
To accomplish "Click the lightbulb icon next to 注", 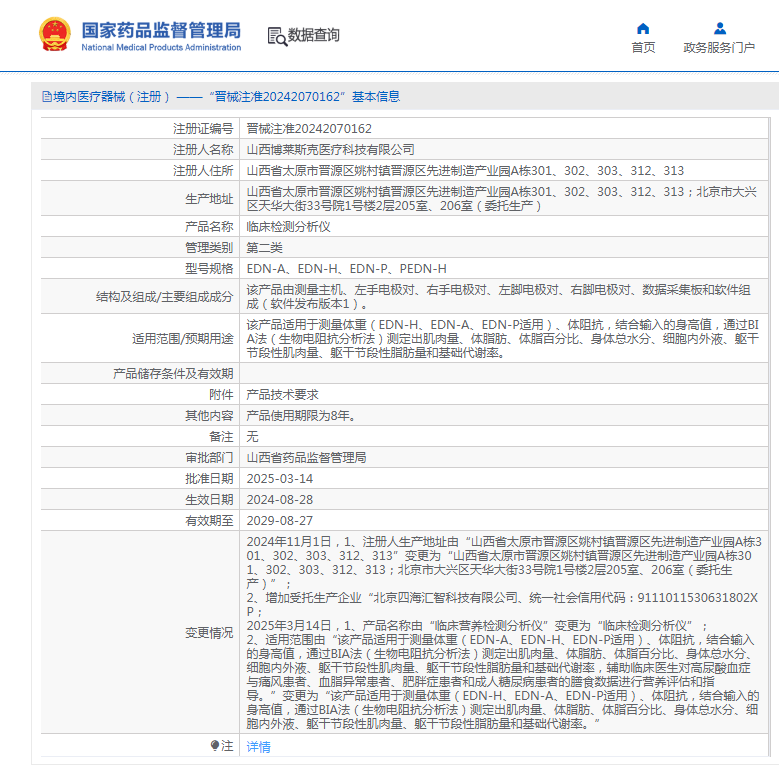I will [215, 745].
